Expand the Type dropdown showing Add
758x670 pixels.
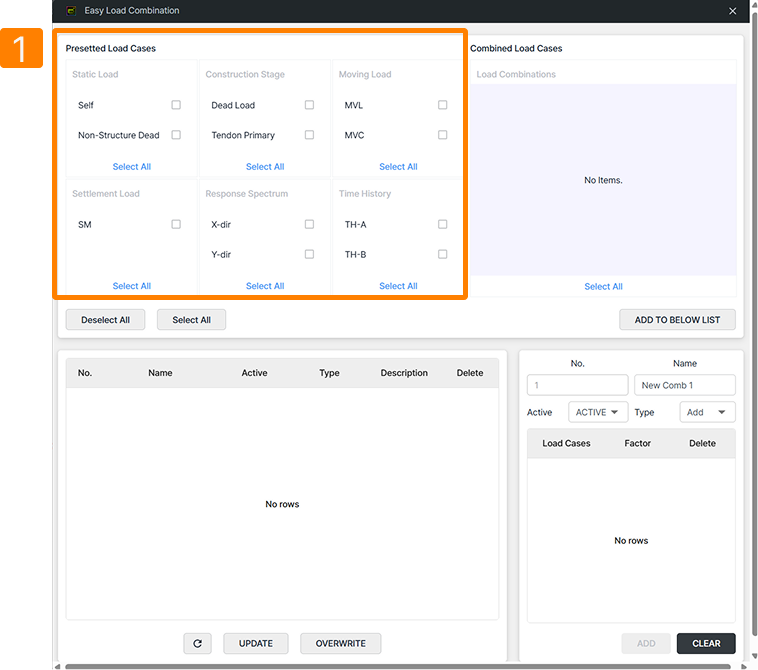(x=707, y=412)
